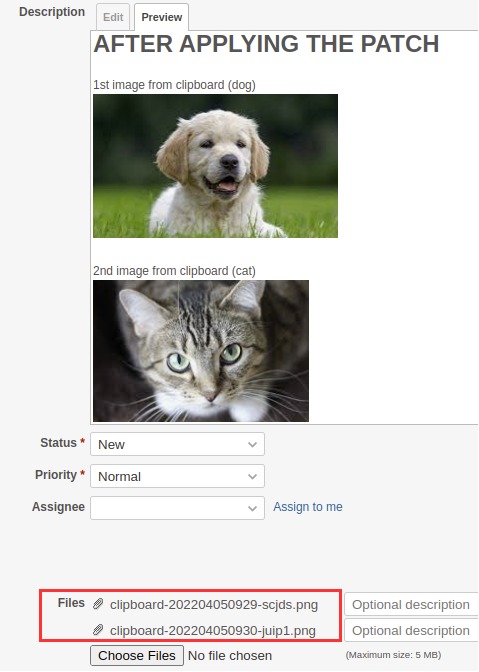Click the cat image preview
The image size is (479, 672).
click(201, 351)
